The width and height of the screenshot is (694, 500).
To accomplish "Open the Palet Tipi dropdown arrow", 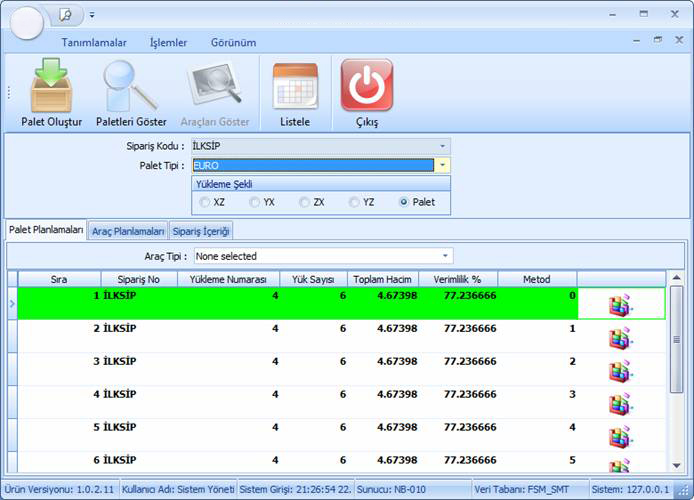I will click(x=443, y=165).
